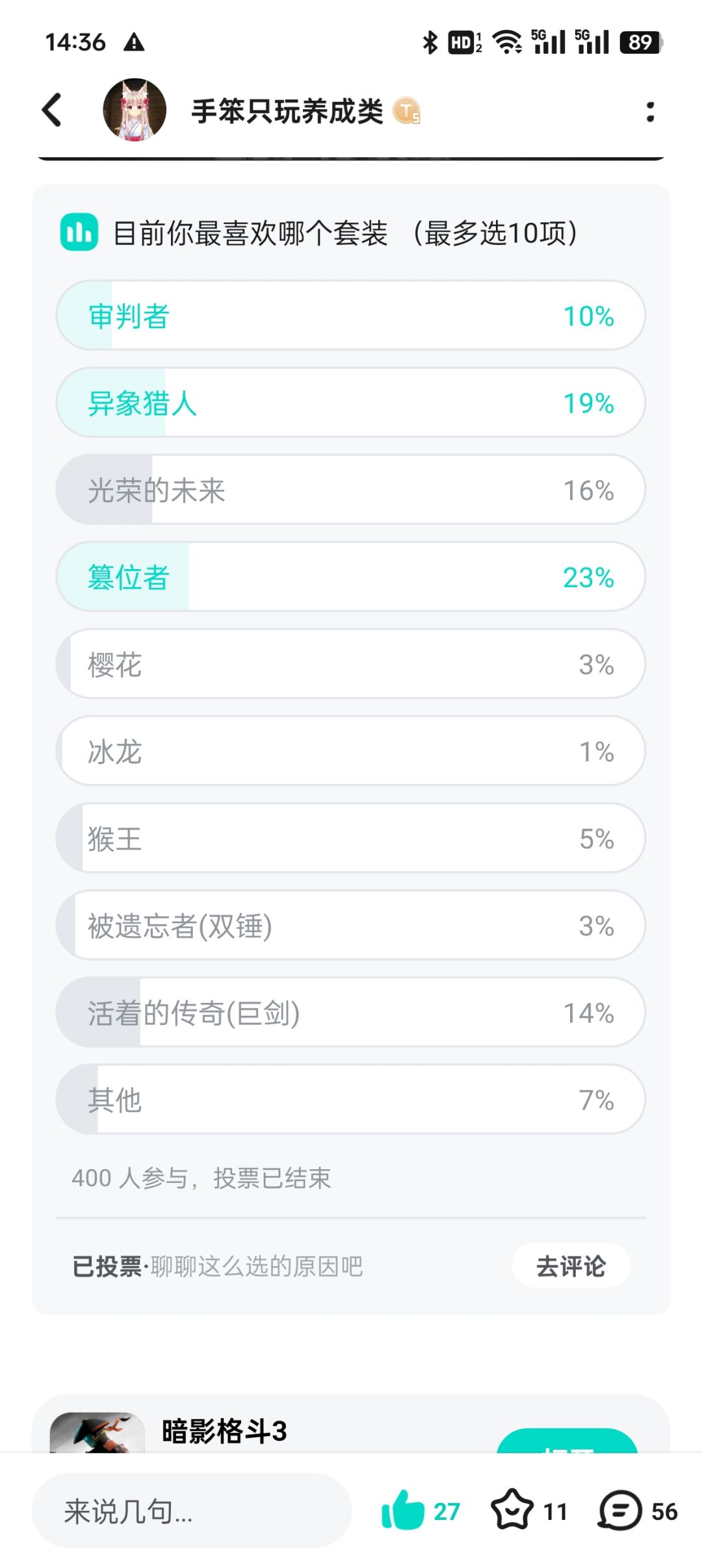
Task: Pick the 其他 poll option
Action: click(x=351, y=1099)
